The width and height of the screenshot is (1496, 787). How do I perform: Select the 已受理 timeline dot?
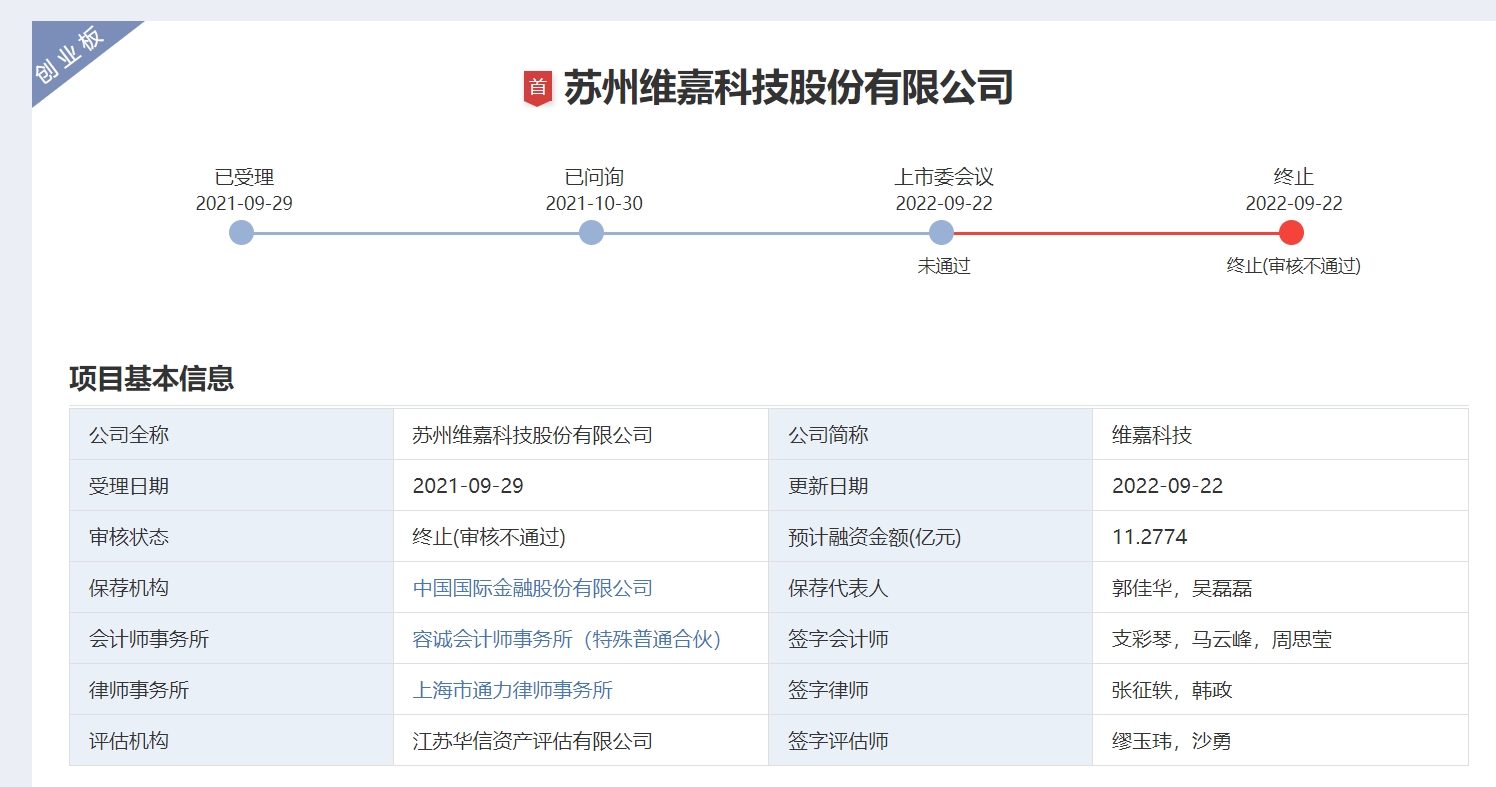pos(241,233)
